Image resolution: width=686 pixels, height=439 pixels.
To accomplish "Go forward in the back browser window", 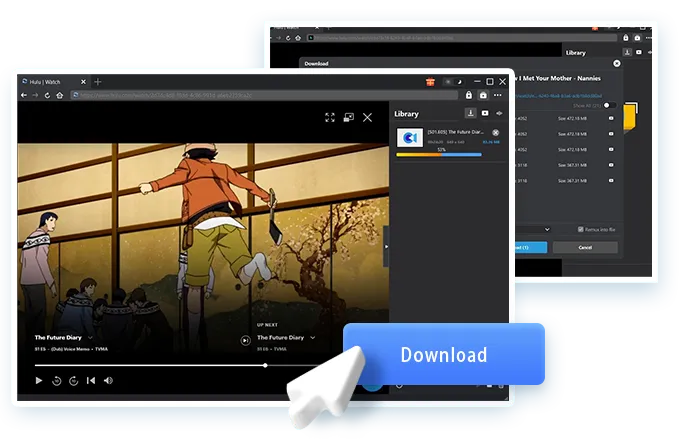I will pyautogui.click(x=278, y=38).
